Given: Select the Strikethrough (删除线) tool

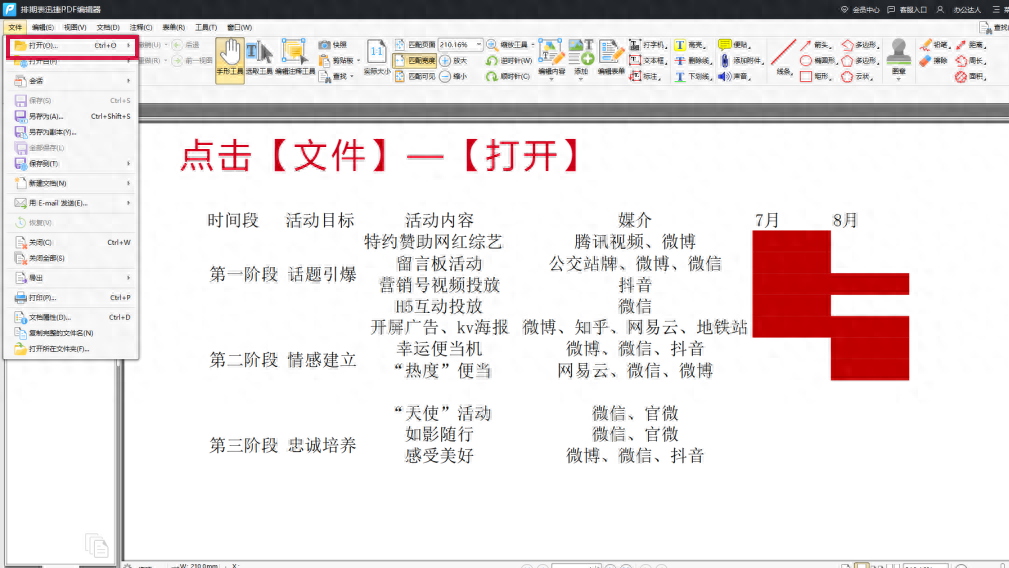Looking at the screenshot, I should coord(692,60).
